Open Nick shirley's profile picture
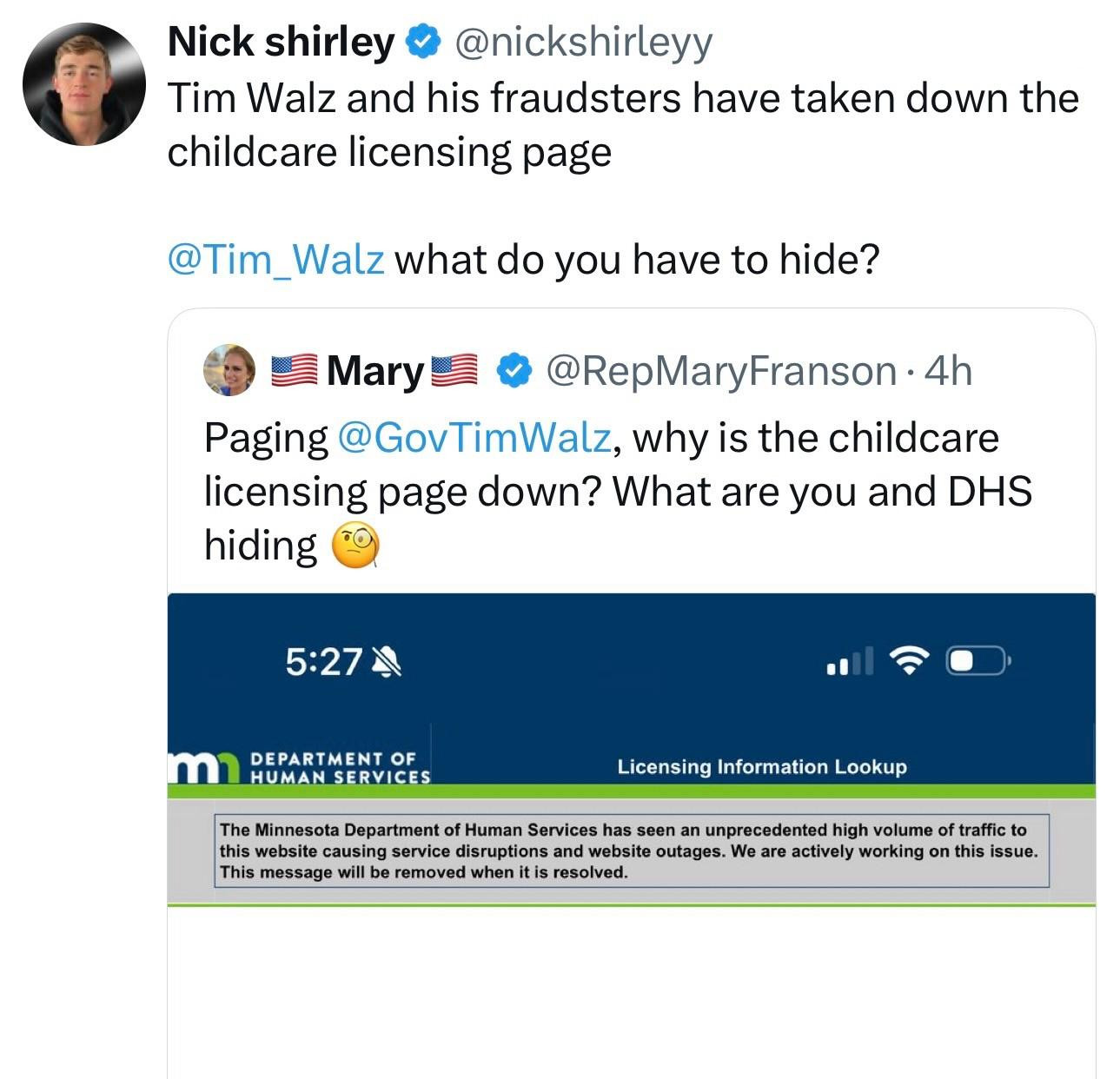This screenshot has width=1120, height=1079. pyautogui.click(x=84, y=84)
